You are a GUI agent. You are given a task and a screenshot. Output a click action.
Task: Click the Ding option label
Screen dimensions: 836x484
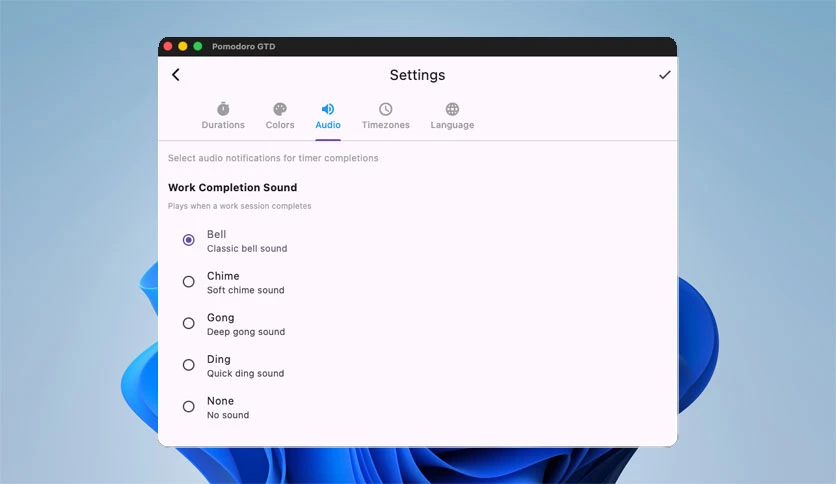tap(219, 359)
